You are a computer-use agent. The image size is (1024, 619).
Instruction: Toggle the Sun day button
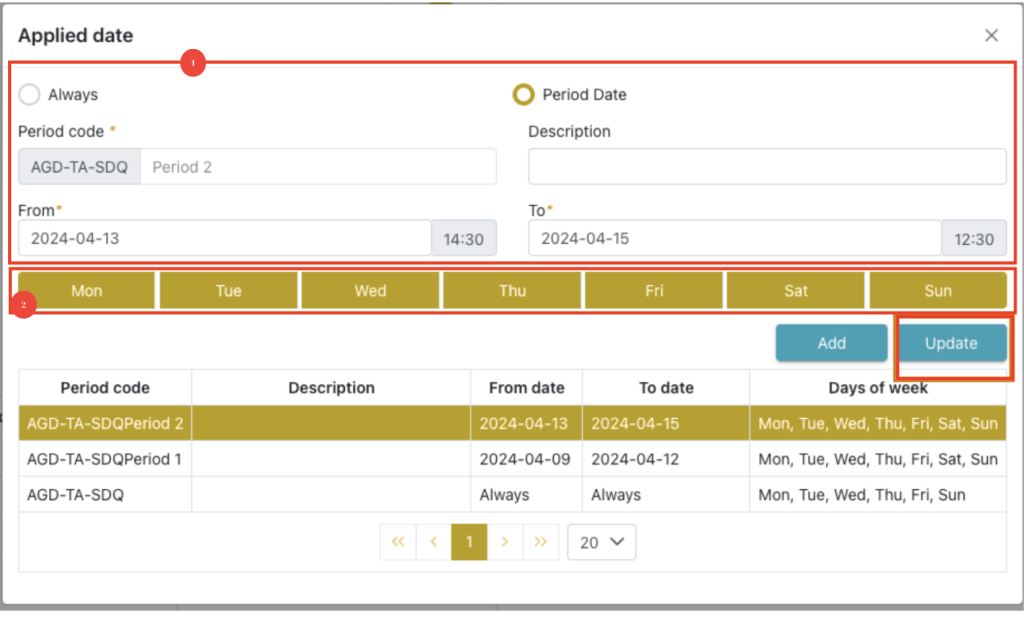tap(937, 291)
